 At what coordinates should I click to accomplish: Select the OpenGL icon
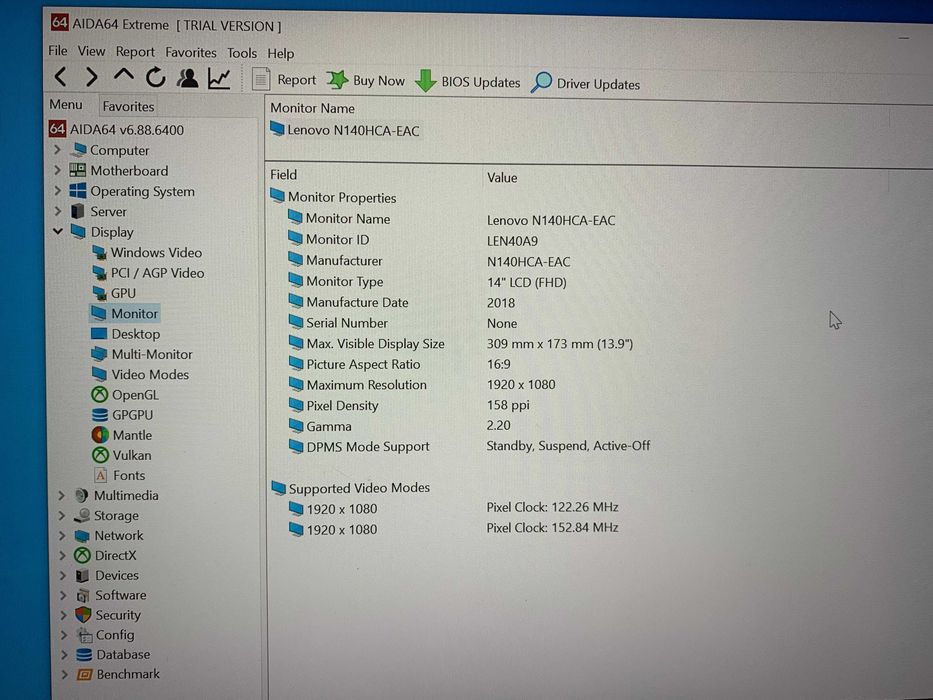[99, 394]
